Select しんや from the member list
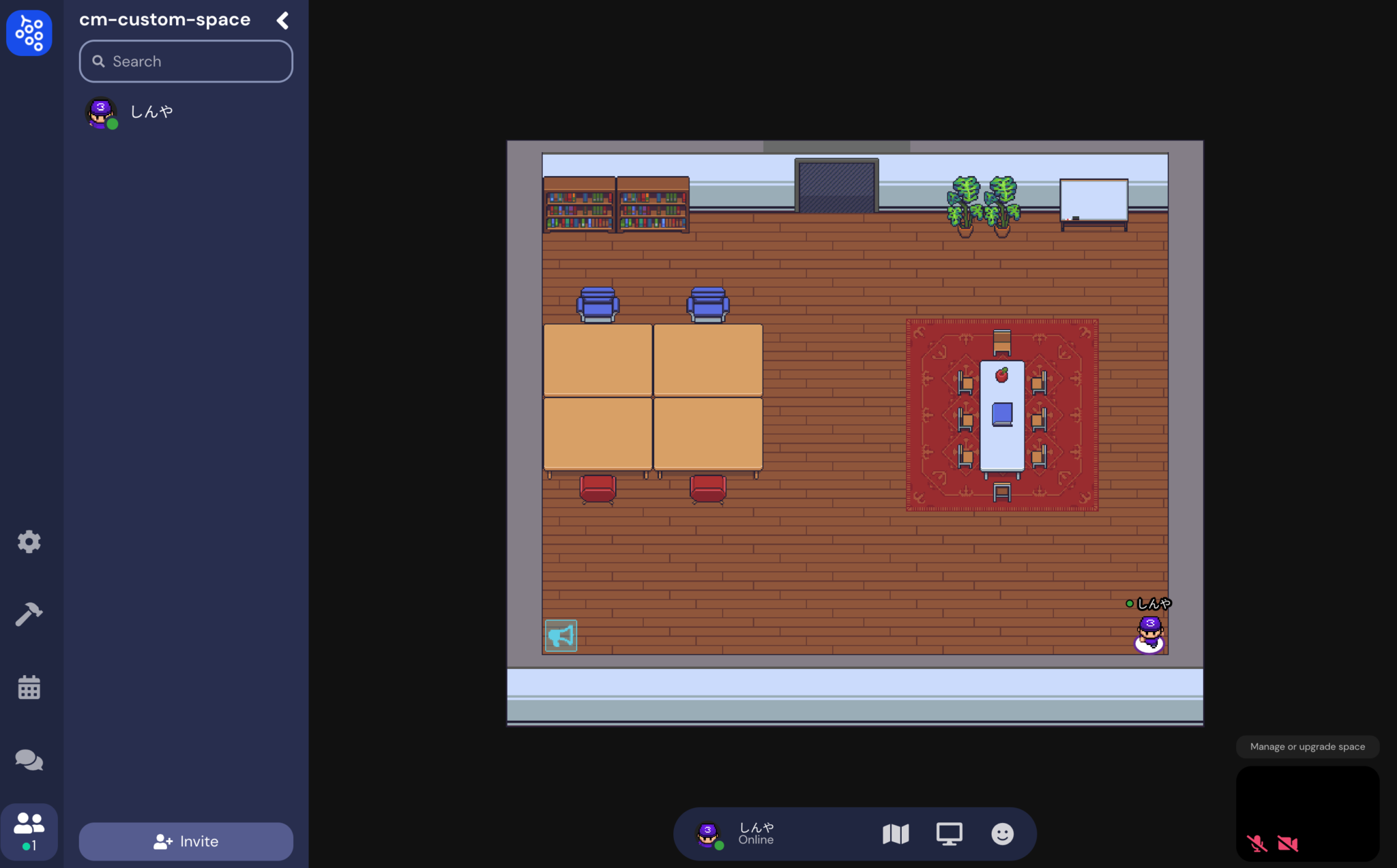The width and height of the screenshot is (1397, 868). [x=150, y=111]
